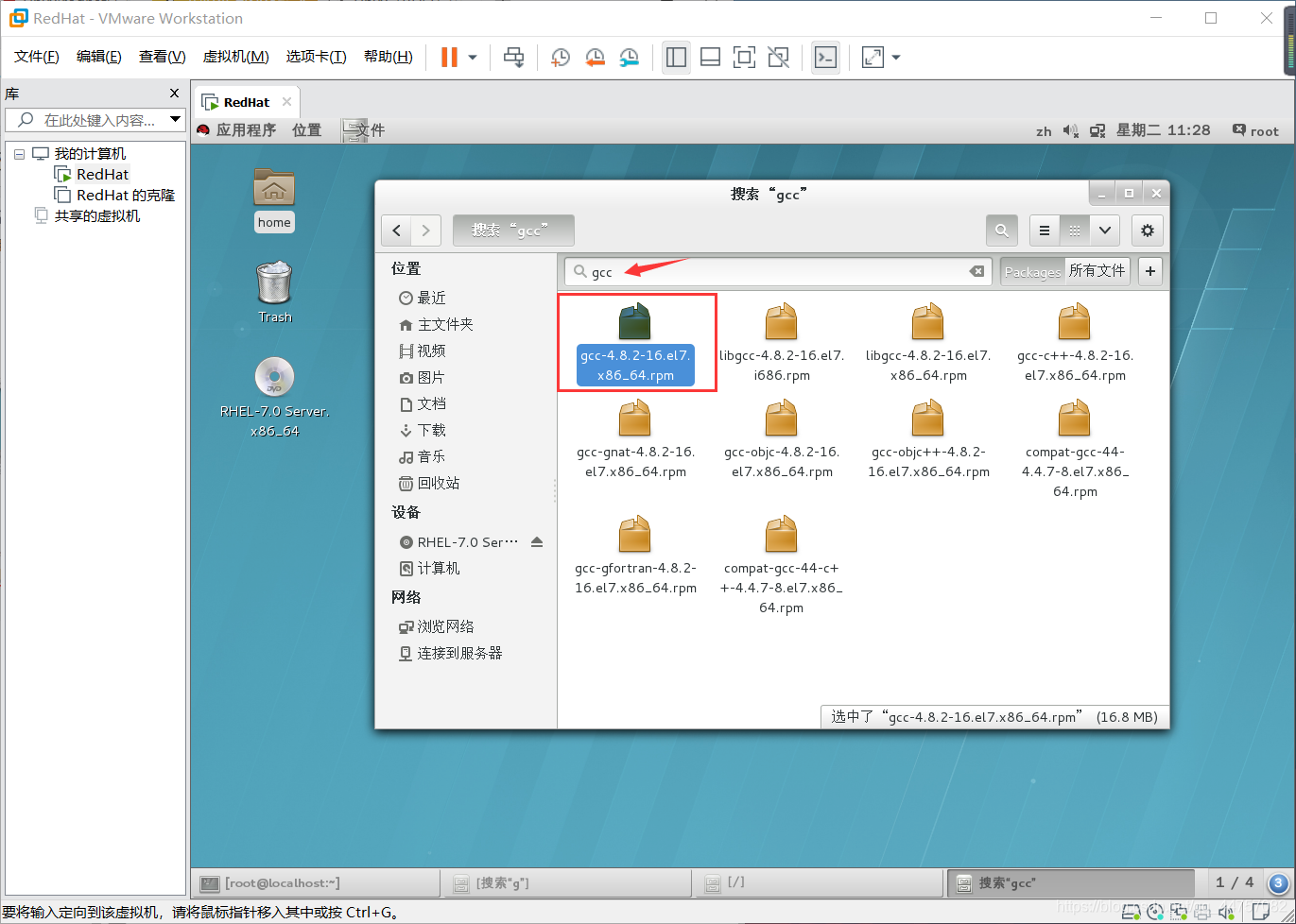Toggle the library sidebar view in VMware
1296x924 pixels.
click(x=676, y=58)
